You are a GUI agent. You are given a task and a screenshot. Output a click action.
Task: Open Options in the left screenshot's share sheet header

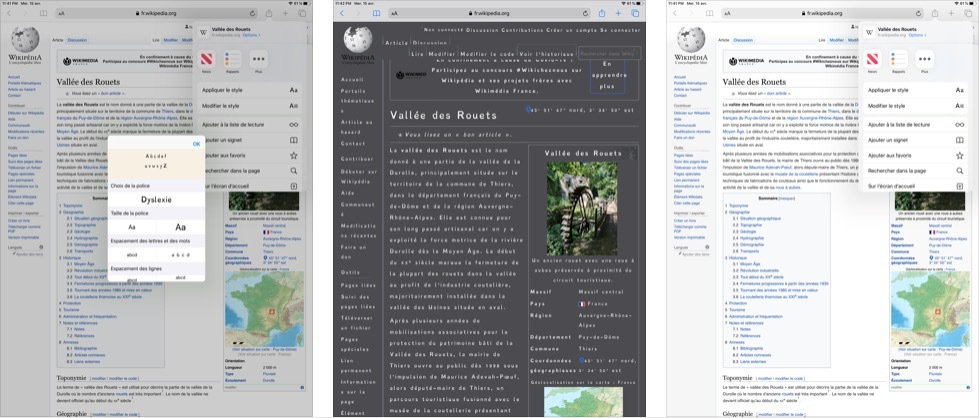tap(251, 35)
